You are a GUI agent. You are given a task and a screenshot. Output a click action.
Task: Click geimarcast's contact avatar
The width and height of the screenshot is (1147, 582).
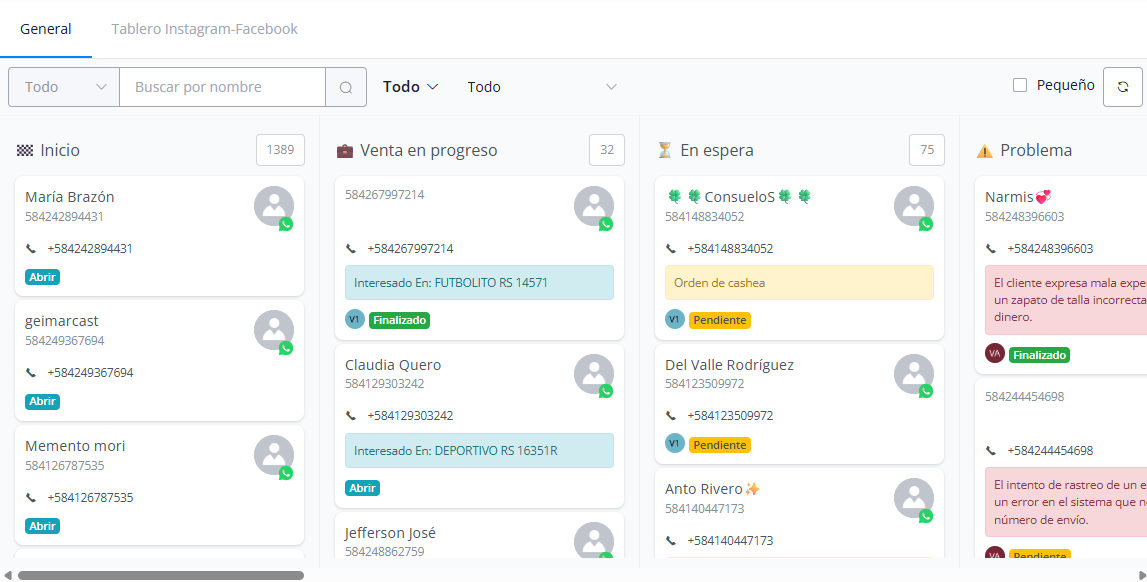coord(274,330)
